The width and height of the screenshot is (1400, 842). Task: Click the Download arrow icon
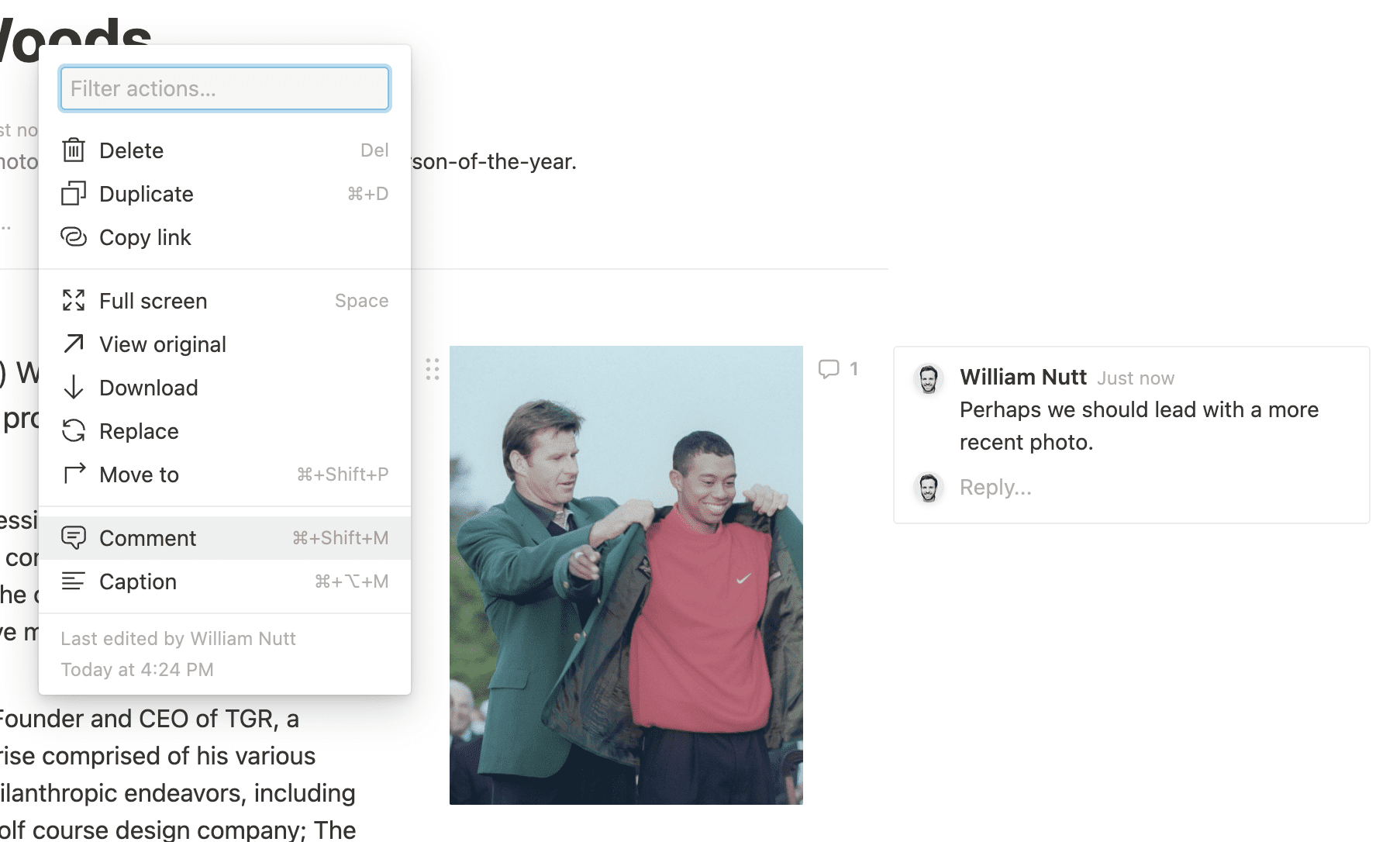click(x=74, y=387)
